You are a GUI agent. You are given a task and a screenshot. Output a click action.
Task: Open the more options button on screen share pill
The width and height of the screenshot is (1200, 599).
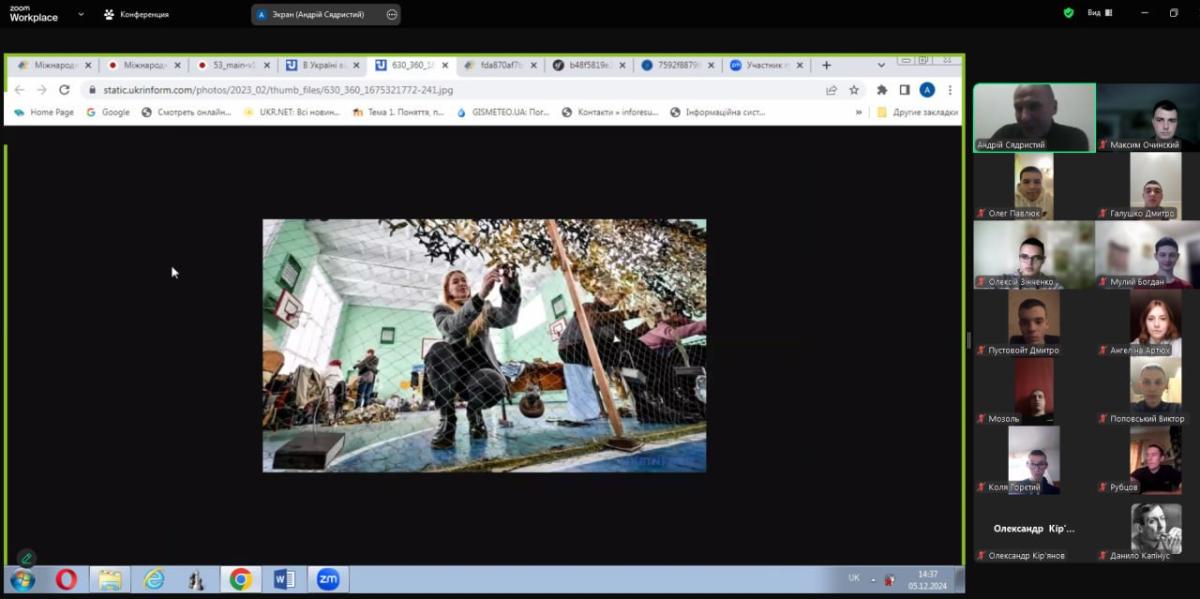pos(391,14)
